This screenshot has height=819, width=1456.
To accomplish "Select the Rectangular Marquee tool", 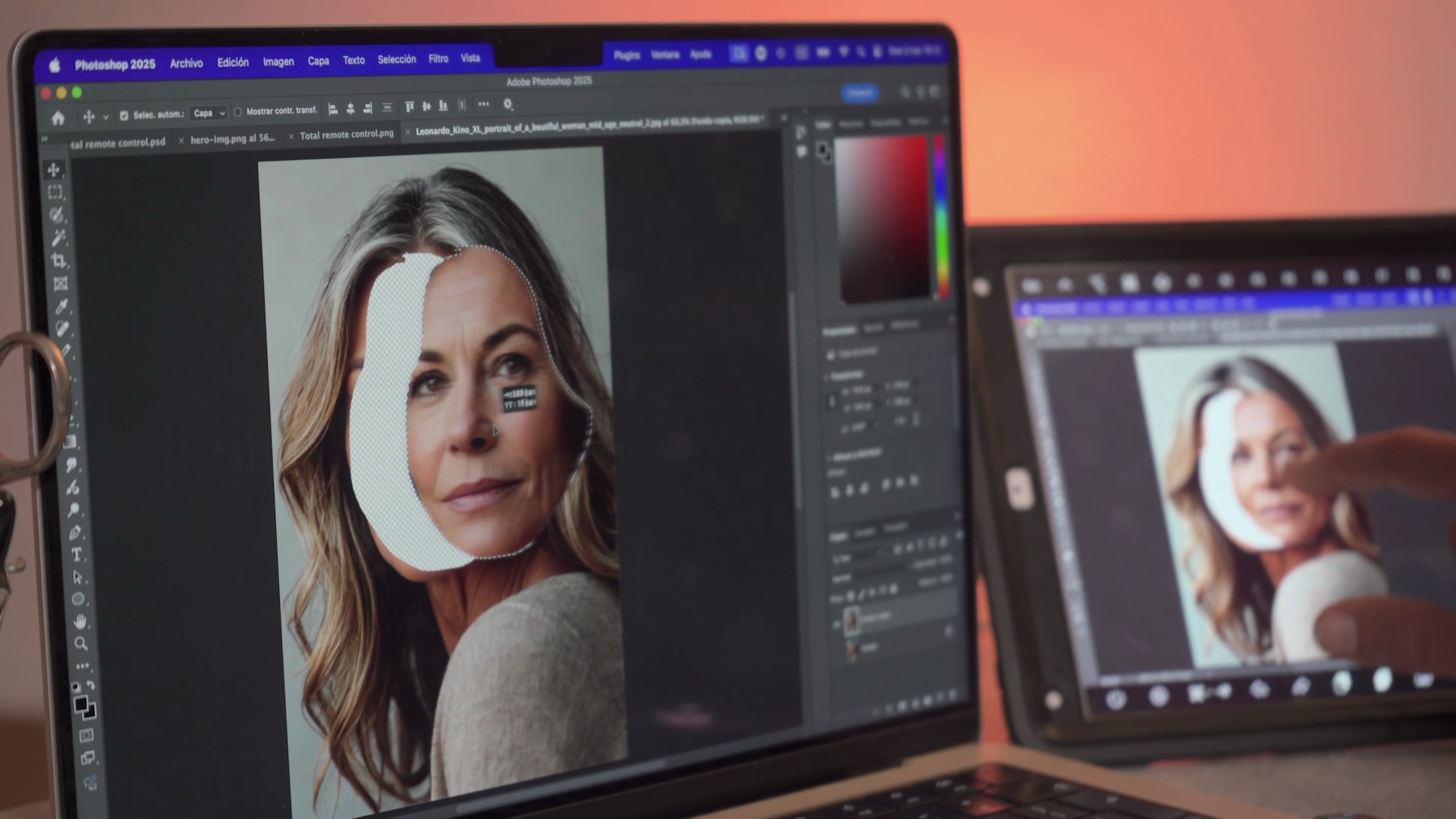I will pyautogui.click(x=55, y=193).
